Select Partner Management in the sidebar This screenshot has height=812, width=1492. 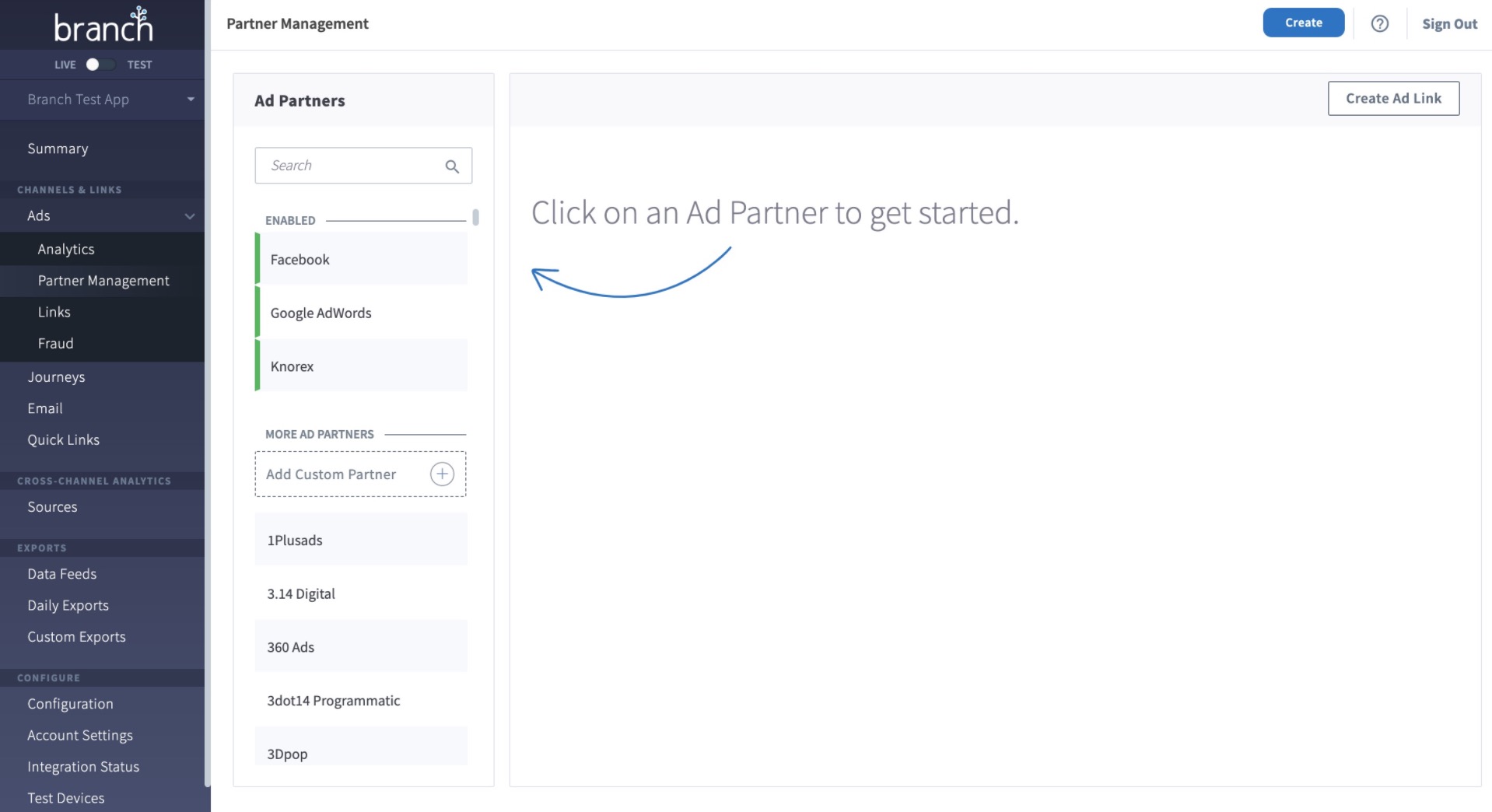click(102, 281)
